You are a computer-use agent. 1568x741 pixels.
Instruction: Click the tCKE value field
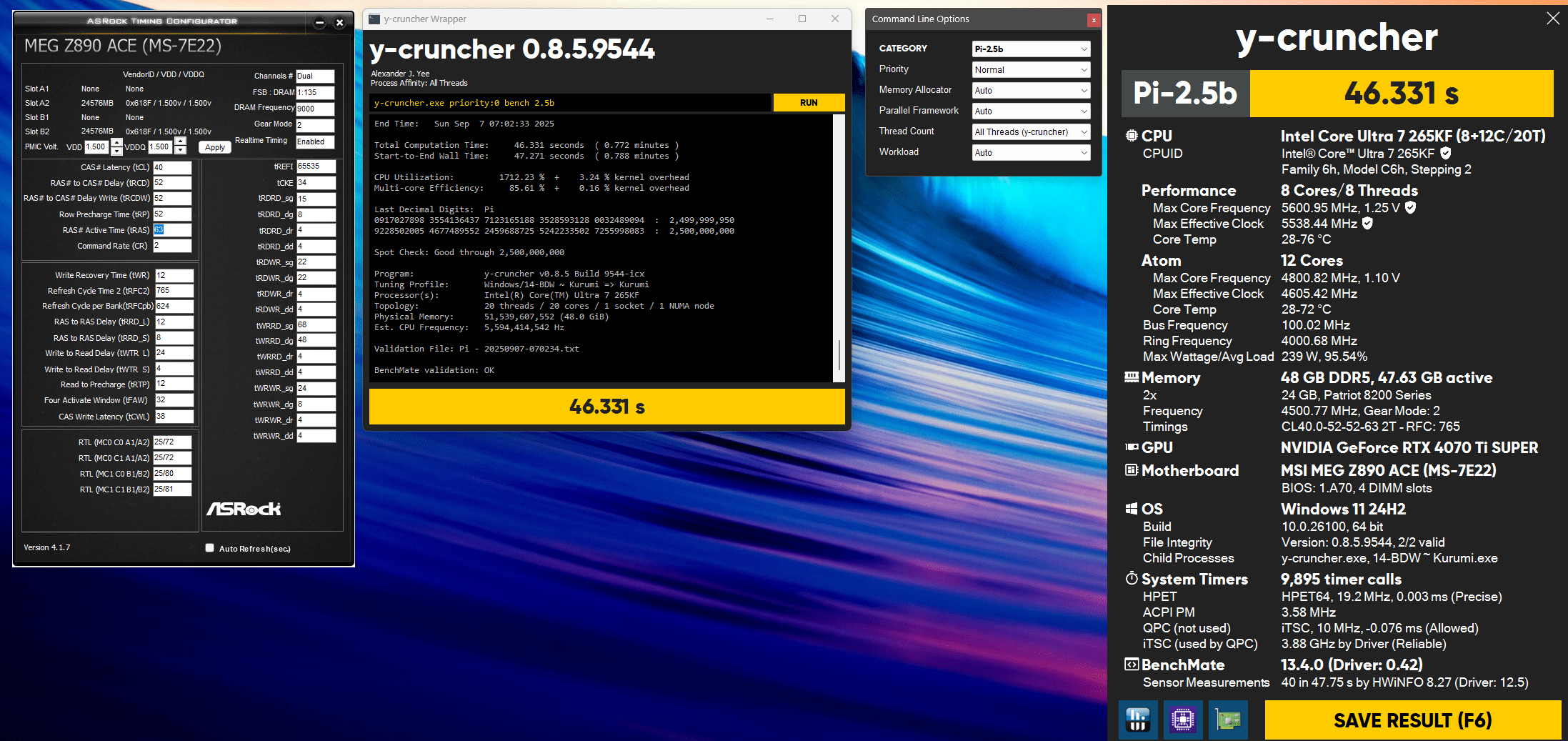[x=316, y=183]
